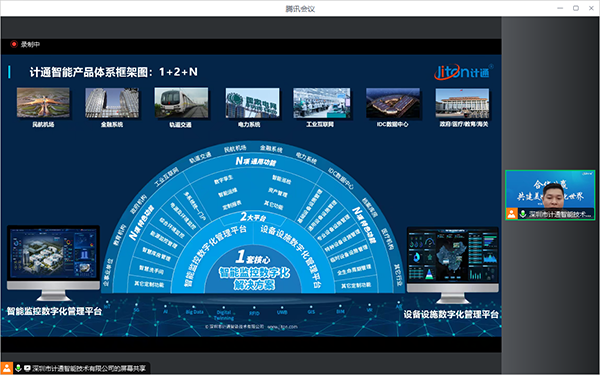Click the 录制中 recording status text
600x375 pixels.
(30, 44)
